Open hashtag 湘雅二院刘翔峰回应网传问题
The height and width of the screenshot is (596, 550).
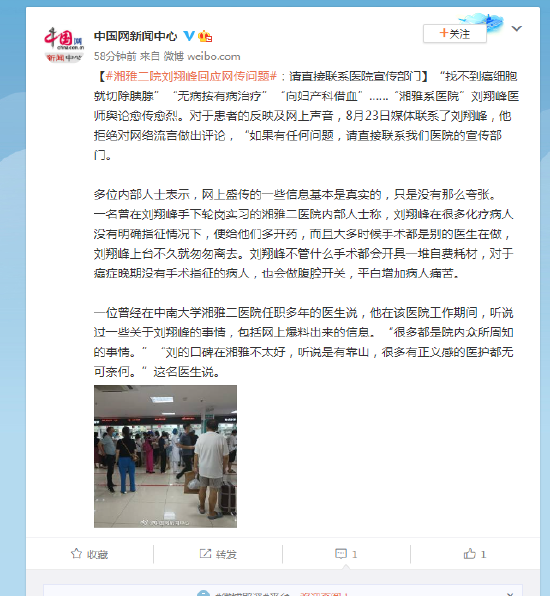coord(192,76)
